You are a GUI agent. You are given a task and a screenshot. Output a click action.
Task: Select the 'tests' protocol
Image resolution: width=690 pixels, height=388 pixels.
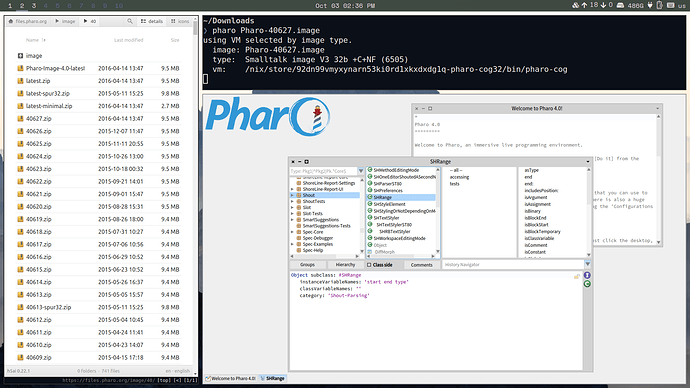454,184
